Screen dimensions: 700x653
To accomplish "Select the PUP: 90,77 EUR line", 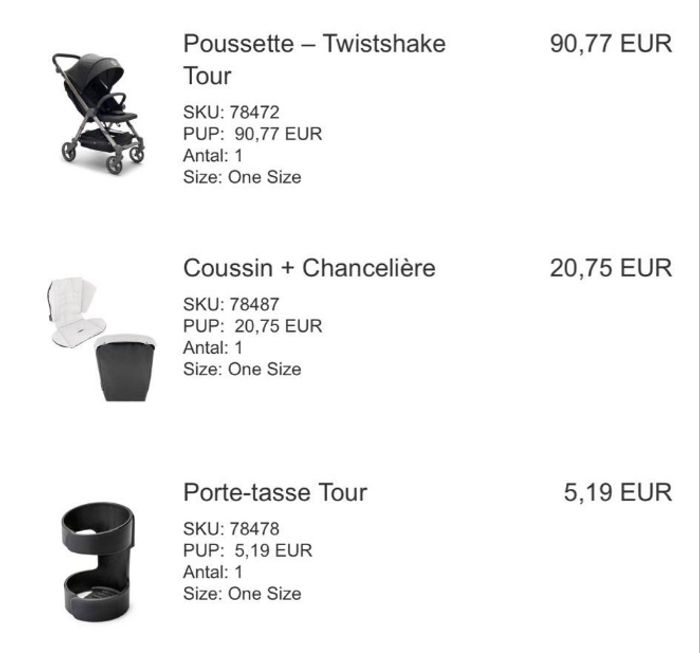I will 253,134.
